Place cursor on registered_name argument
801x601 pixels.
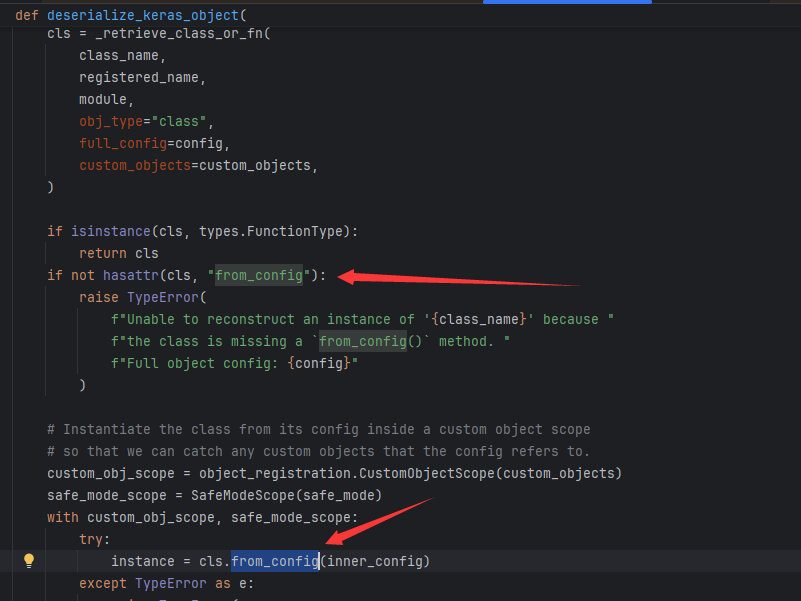(142, 78)
